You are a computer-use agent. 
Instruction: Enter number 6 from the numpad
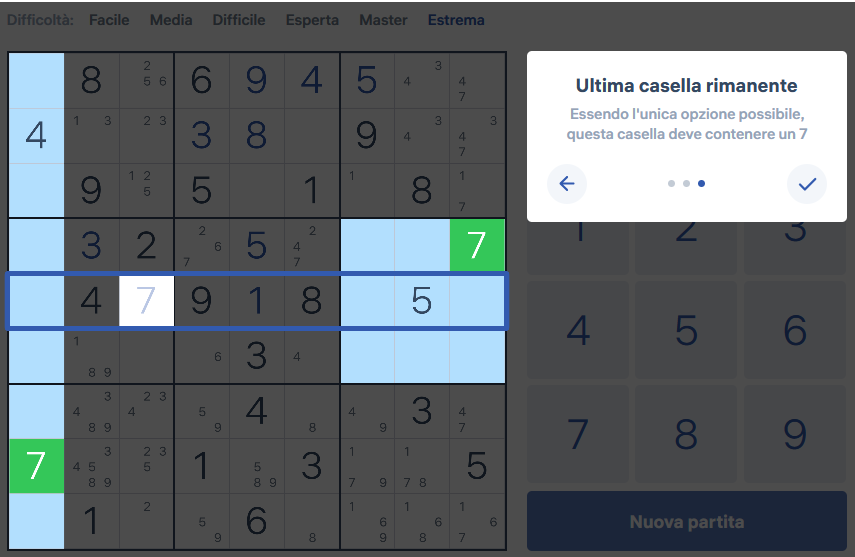tap(795, 330)
